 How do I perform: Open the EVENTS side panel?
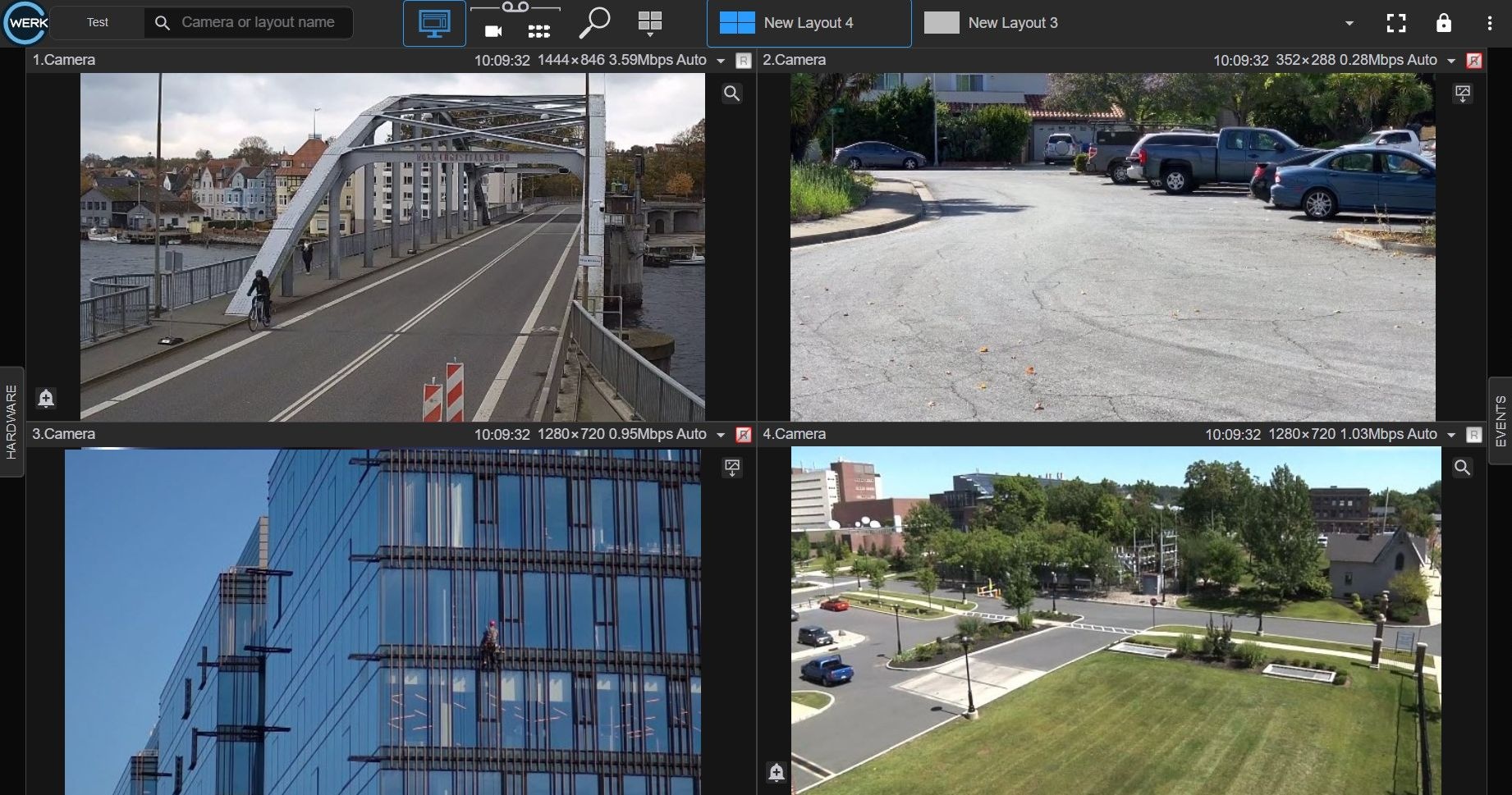coord(1501,421)
